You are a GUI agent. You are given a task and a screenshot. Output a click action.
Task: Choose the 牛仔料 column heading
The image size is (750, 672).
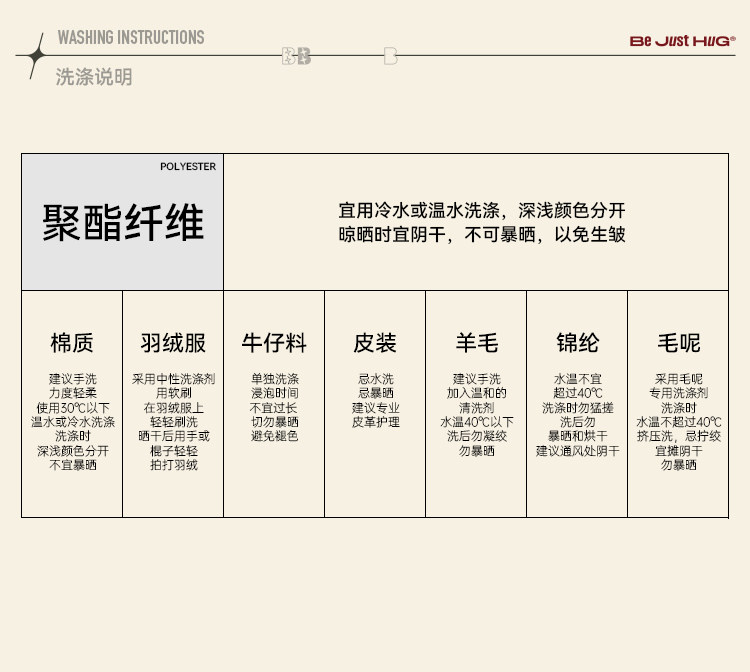(274, 343)
